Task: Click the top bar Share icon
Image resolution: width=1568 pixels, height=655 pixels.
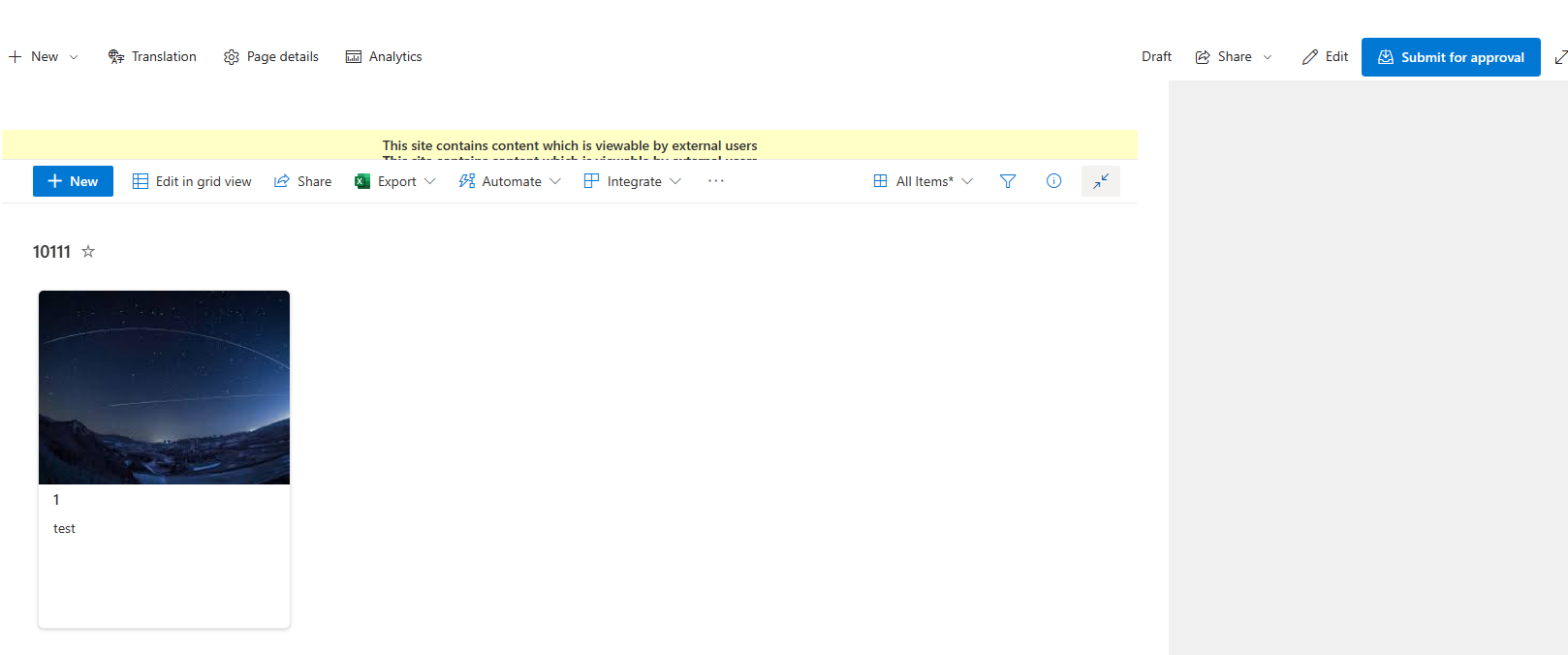Action: pyautogui.click(x=1203, y=57)
